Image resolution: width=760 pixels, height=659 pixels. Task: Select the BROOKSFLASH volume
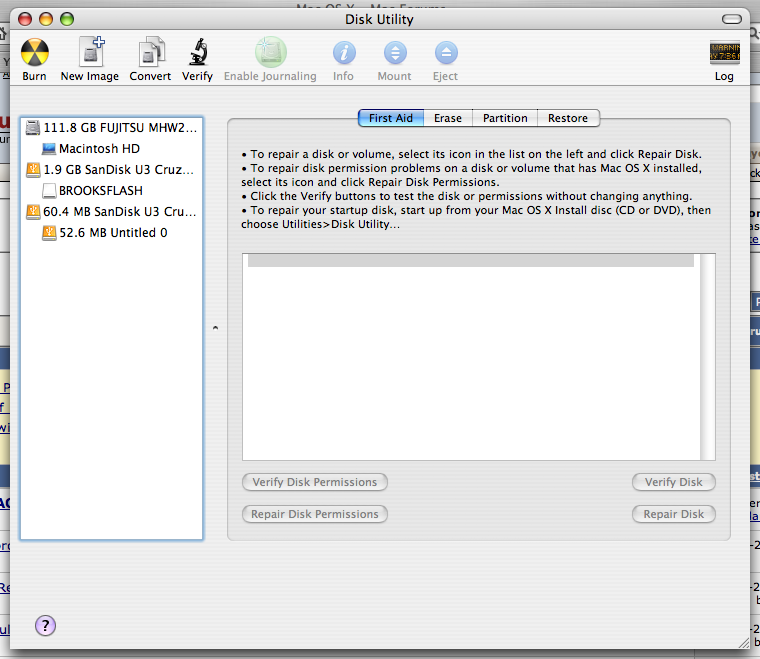click(111, 190)
